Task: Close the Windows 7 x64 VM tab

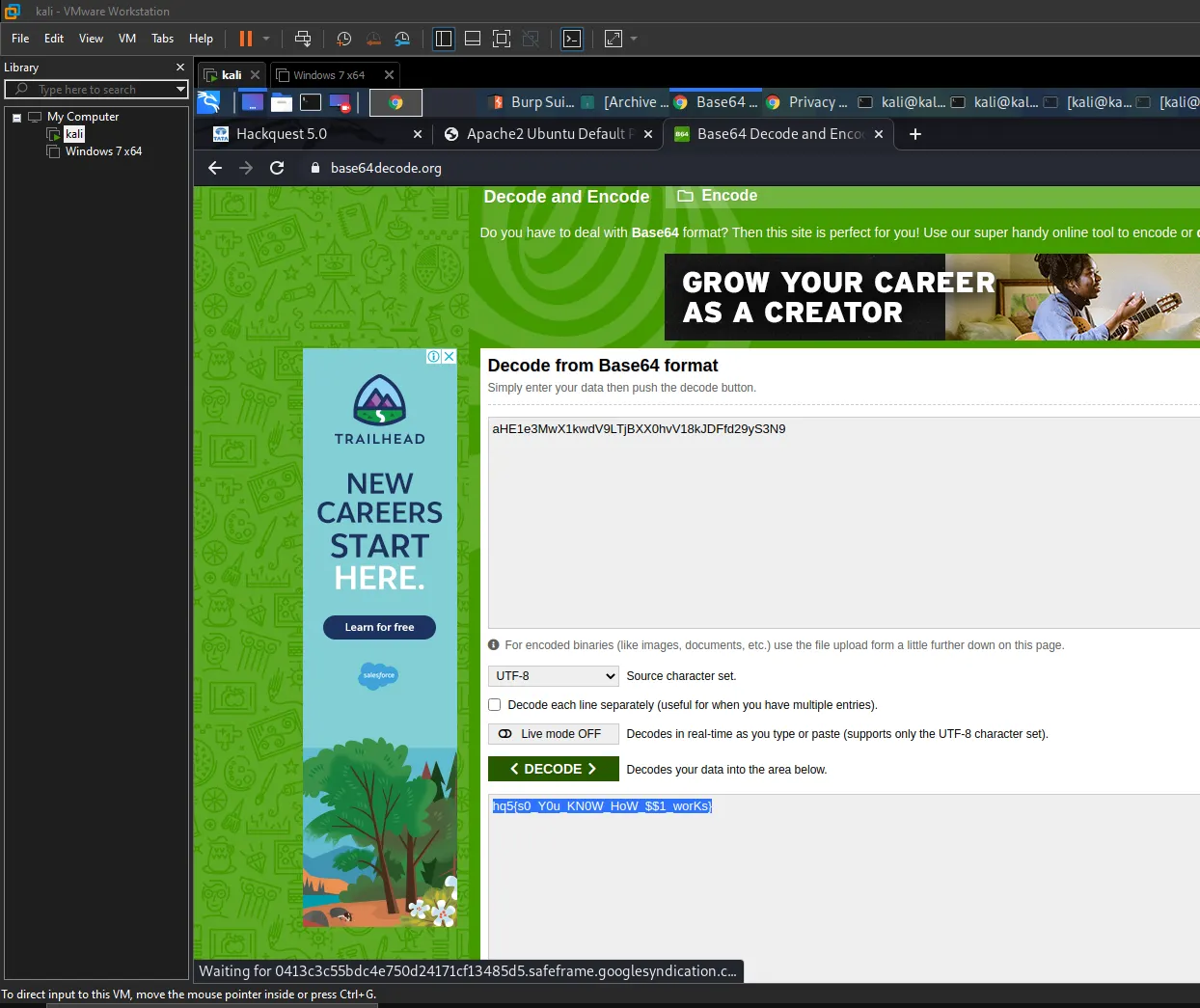Action: pos(389,75)
